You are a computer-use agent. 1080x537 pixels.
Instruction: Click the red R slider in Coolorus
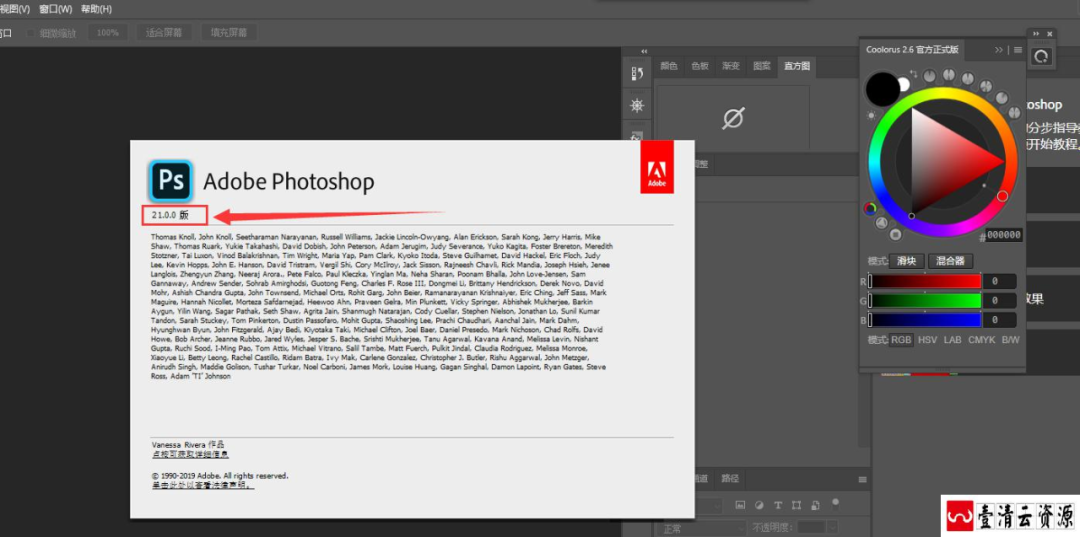tap(924, 282)
